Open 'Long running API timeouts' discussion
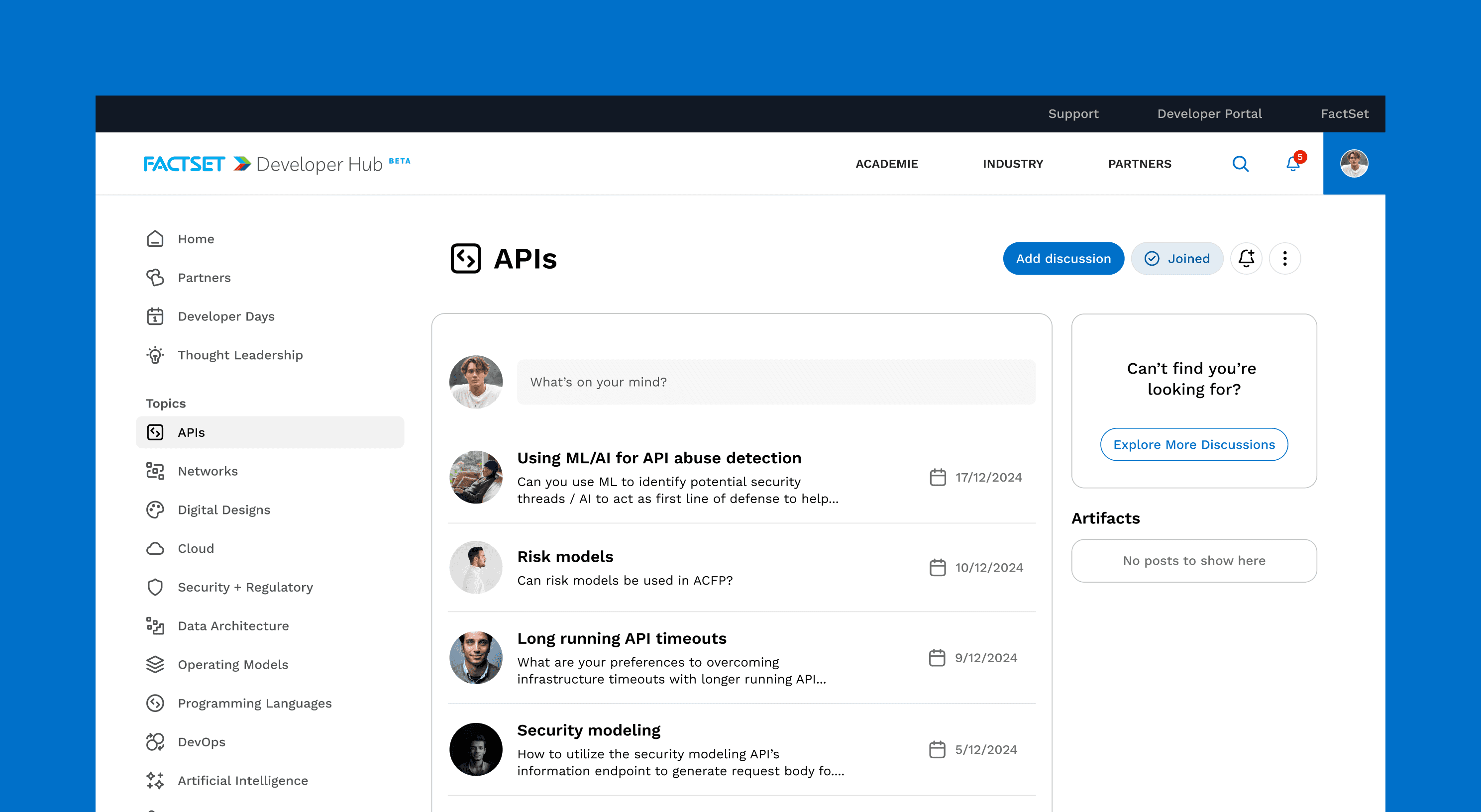The height and width of the screenshot is (812, 1481). click(622, 638)
